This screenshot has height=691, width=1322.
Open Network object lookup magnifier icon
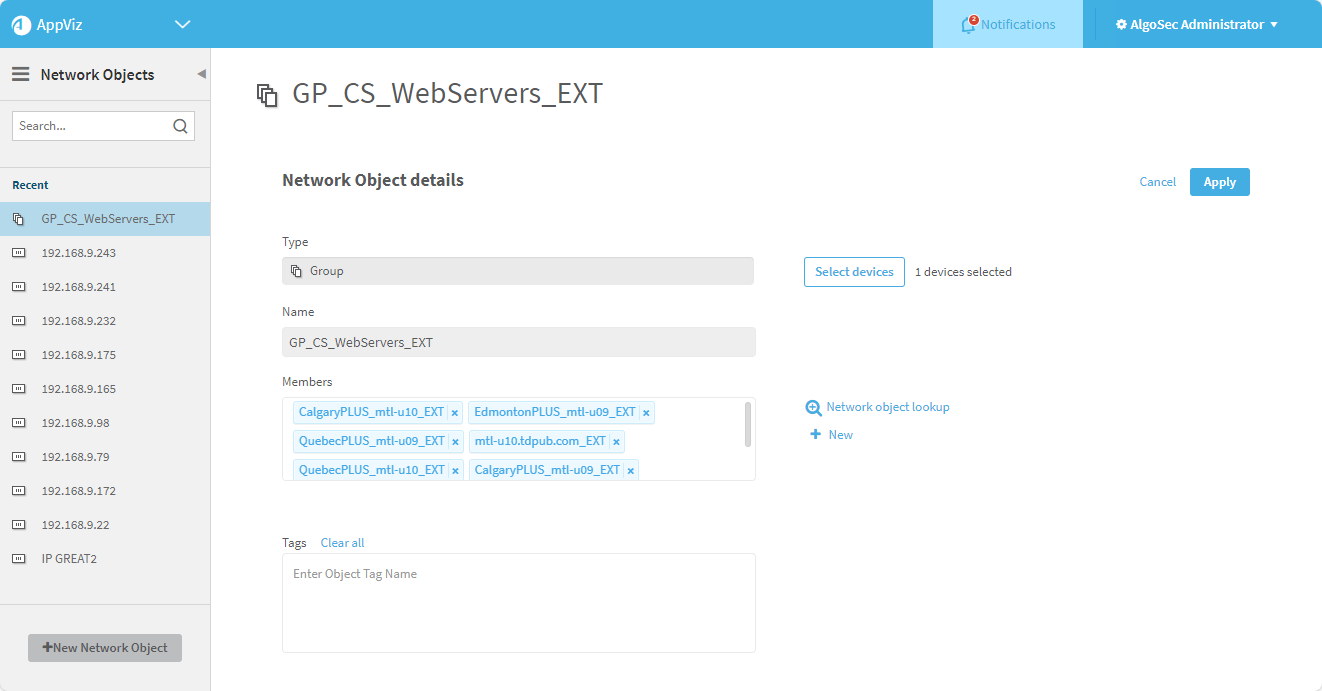[x=814, y=408]
